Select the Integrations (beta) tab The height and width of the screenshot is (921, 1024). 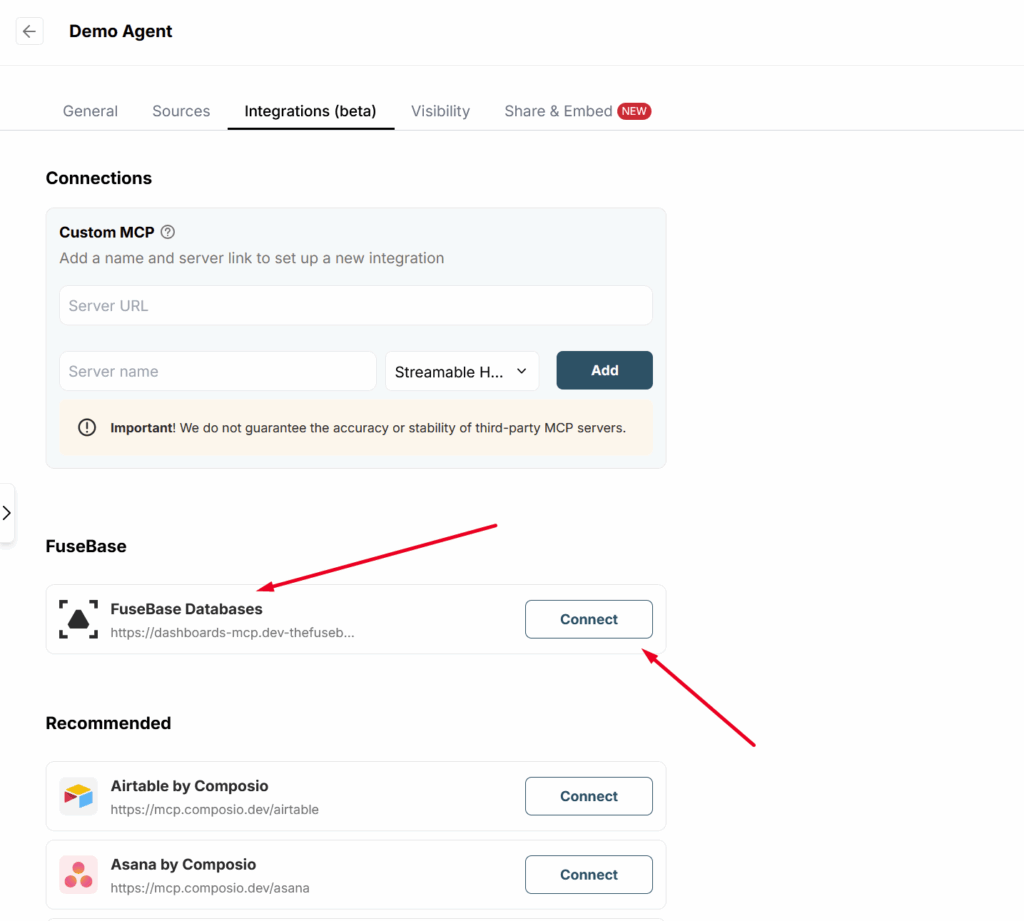click(310, 111)
